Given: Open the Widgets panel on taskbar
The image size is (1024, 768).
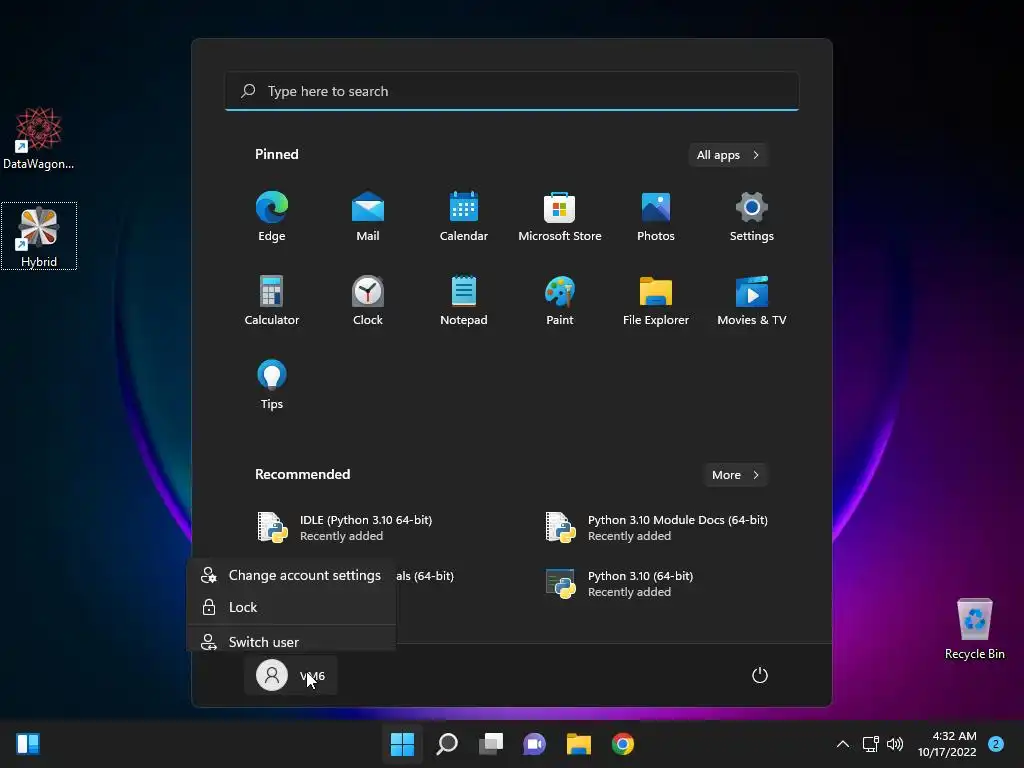Looking at the screenshot, I should 28,744.
